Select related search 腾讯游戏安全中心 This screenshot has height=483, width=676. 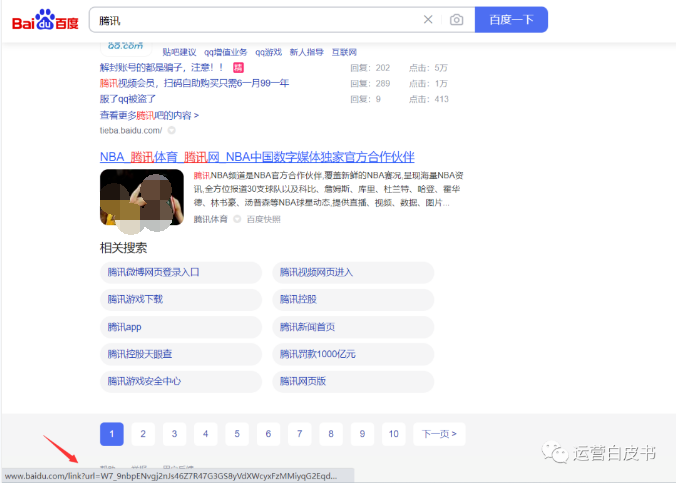[181, 382]
